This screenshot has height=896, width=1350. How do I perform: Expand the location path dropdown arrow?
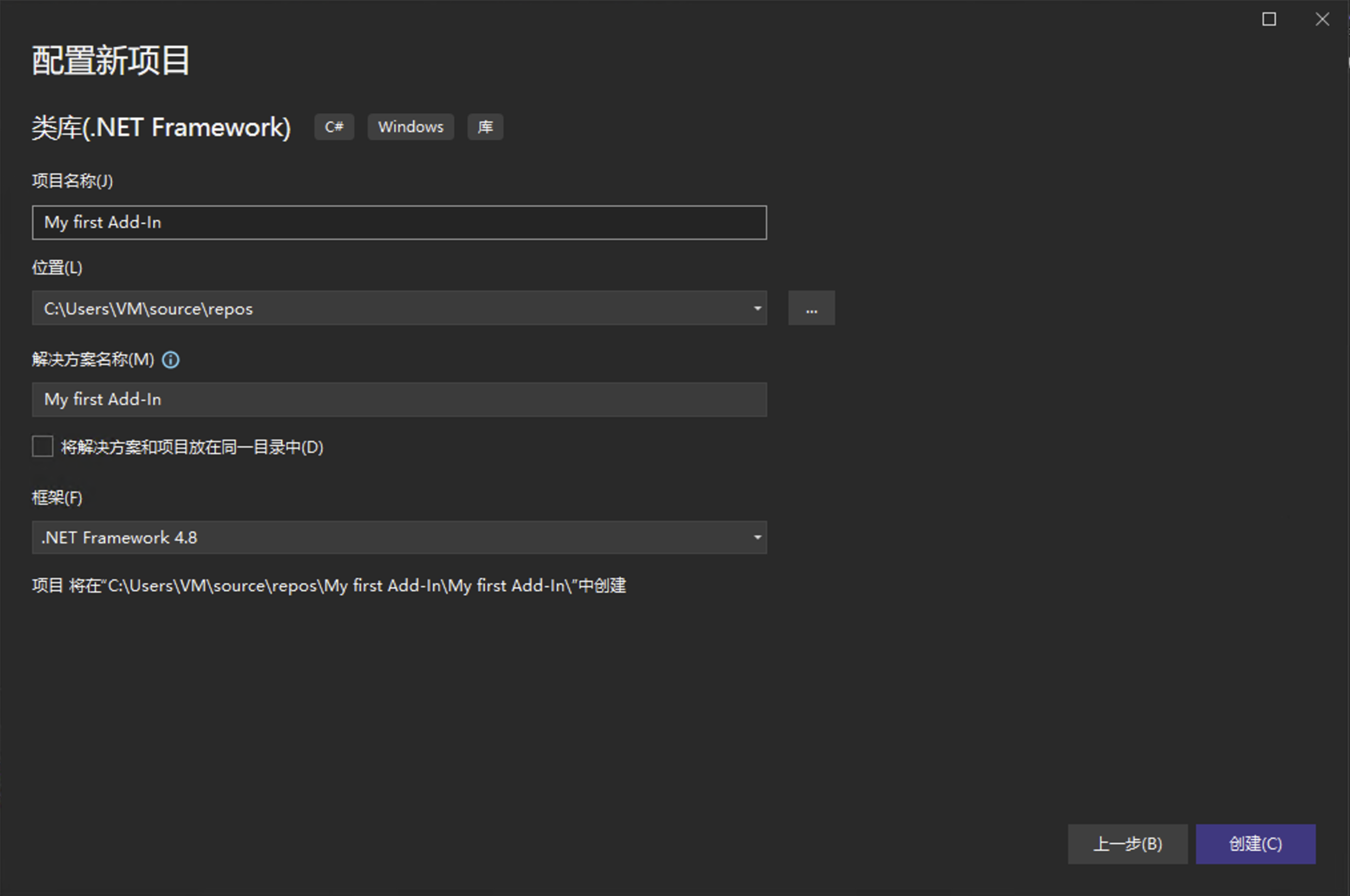757,308
